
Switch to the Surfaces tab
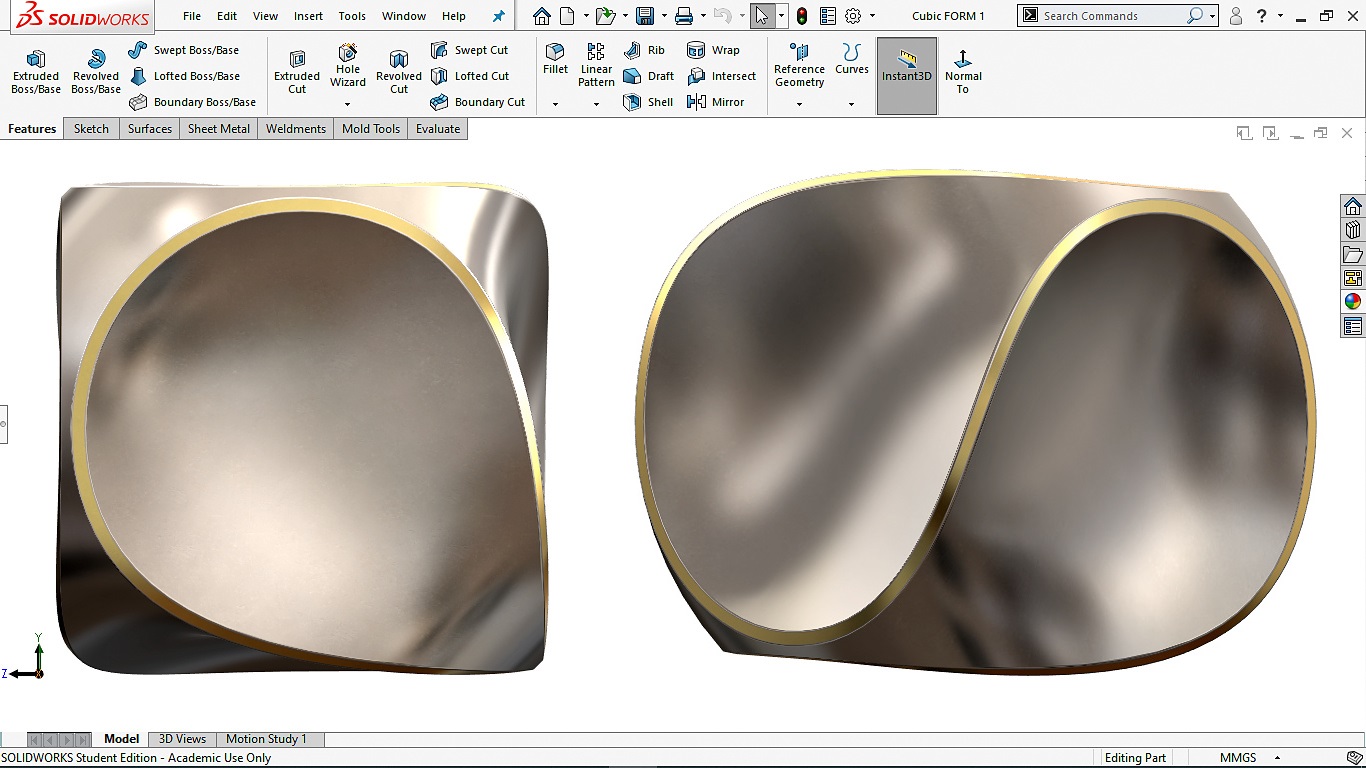pos(150,129)
